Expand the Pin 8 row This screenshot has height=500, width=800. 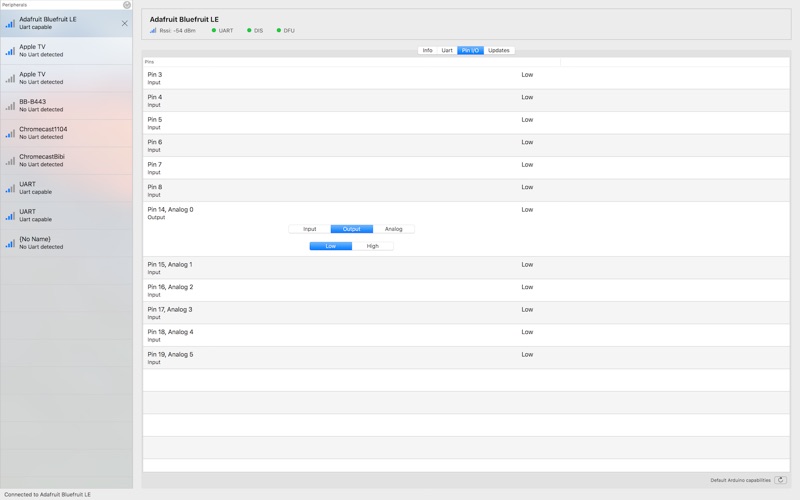[466, 190]
